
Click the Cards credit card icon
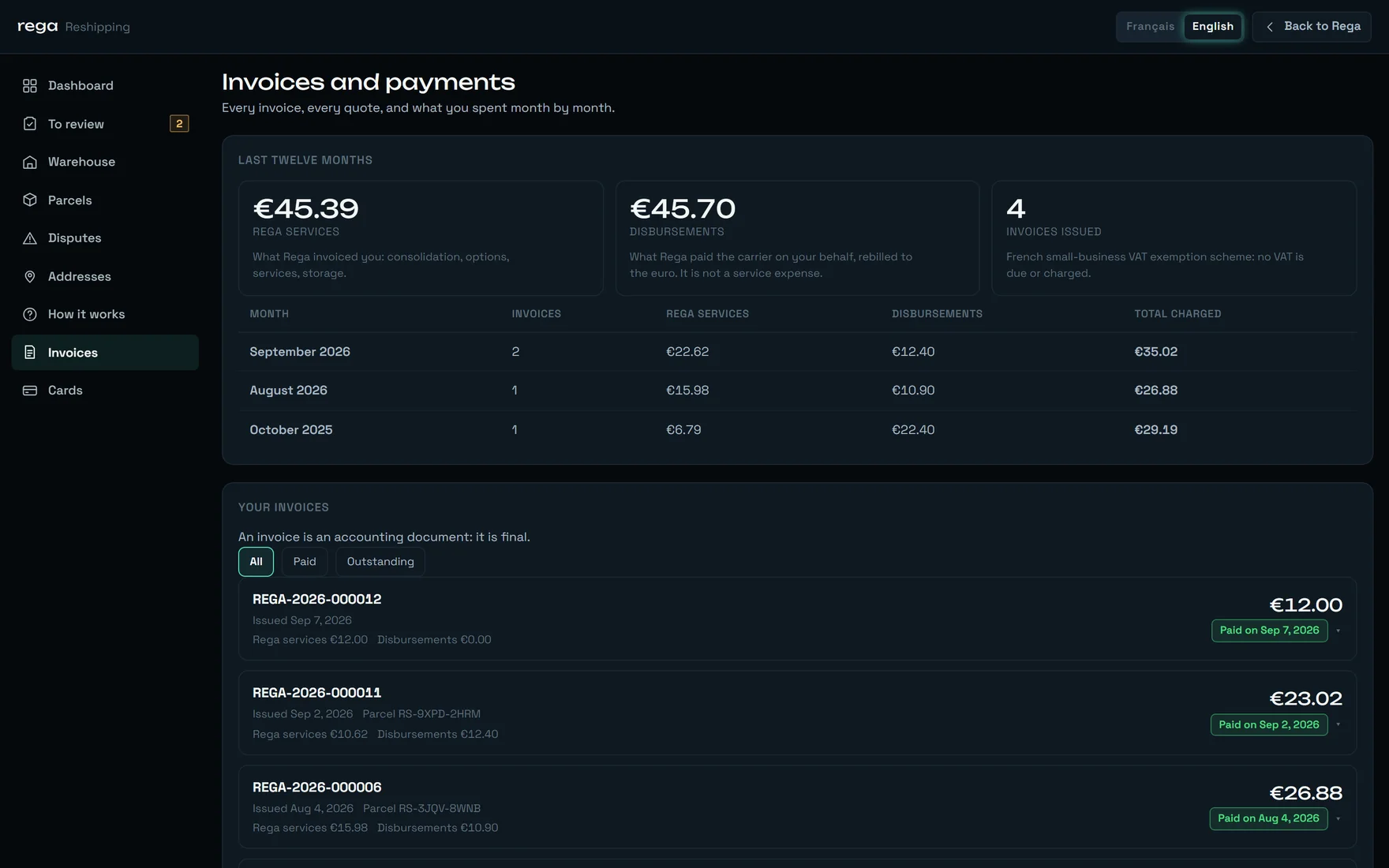pos(30,391)
